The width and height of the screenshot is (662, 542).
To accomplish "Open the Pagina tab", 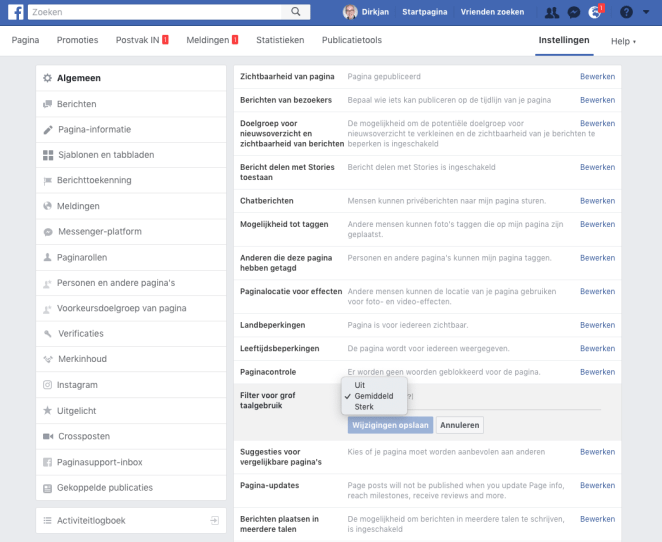I will pos(25,40).
